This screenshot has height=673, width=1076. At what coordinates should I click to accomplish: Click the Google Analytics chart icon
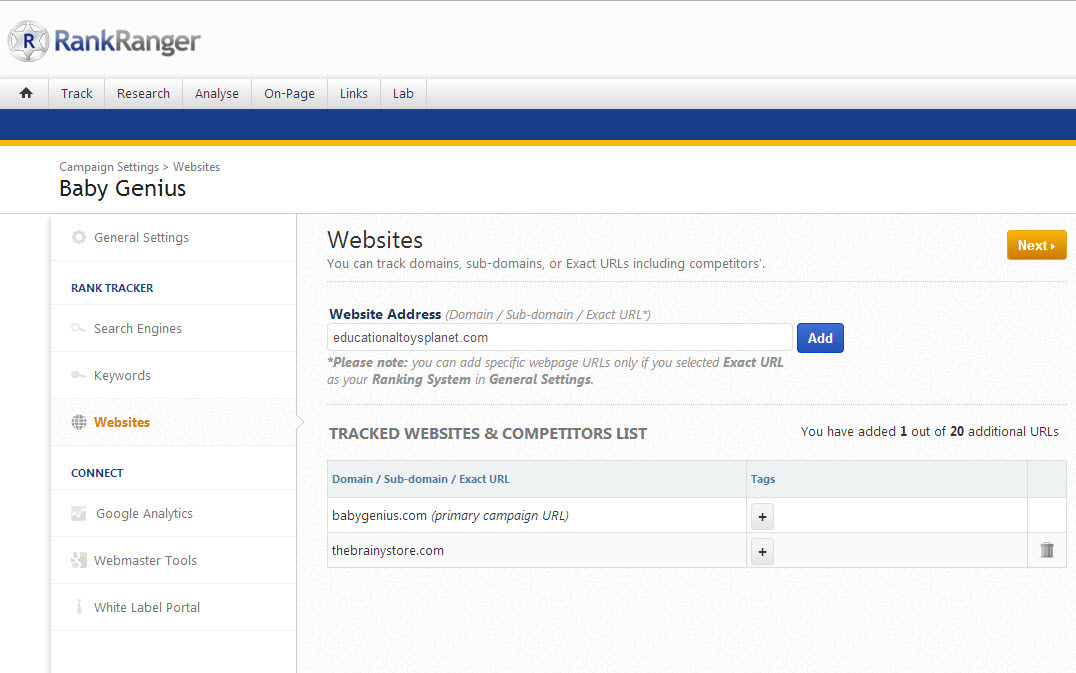78,513
